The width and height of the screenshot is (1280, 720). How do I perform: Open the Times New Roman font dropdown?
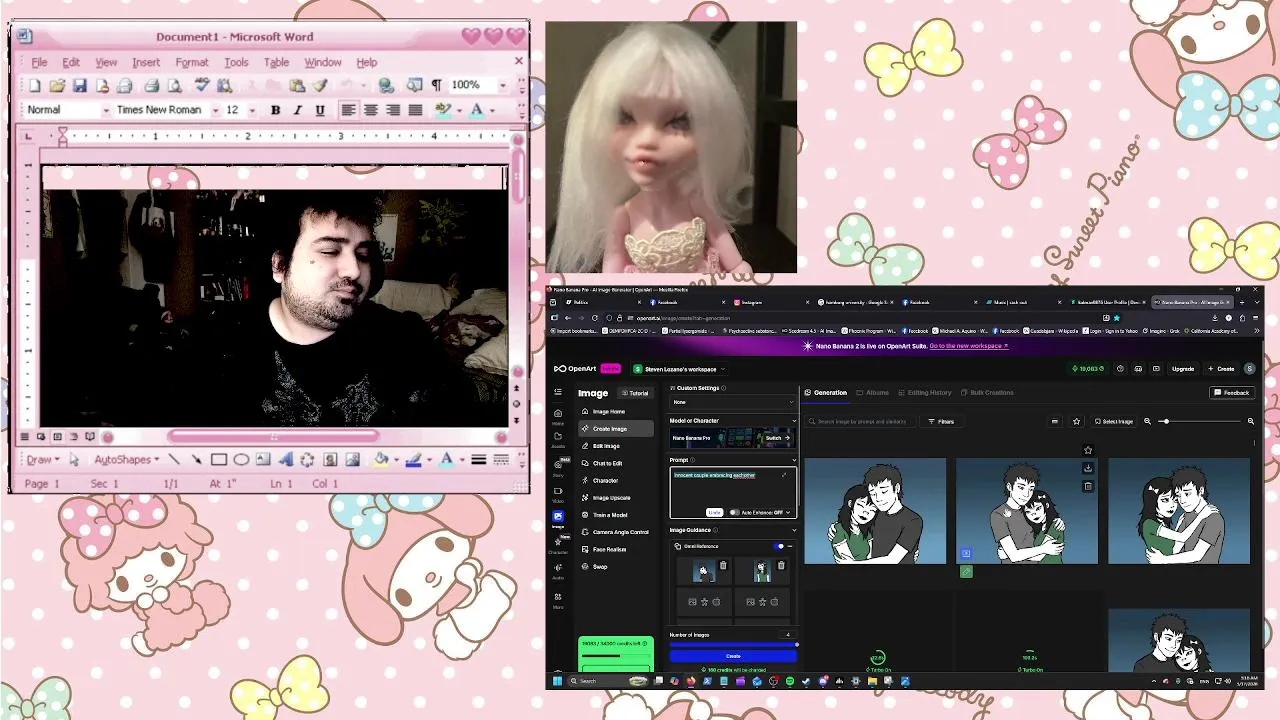(215, 110)
